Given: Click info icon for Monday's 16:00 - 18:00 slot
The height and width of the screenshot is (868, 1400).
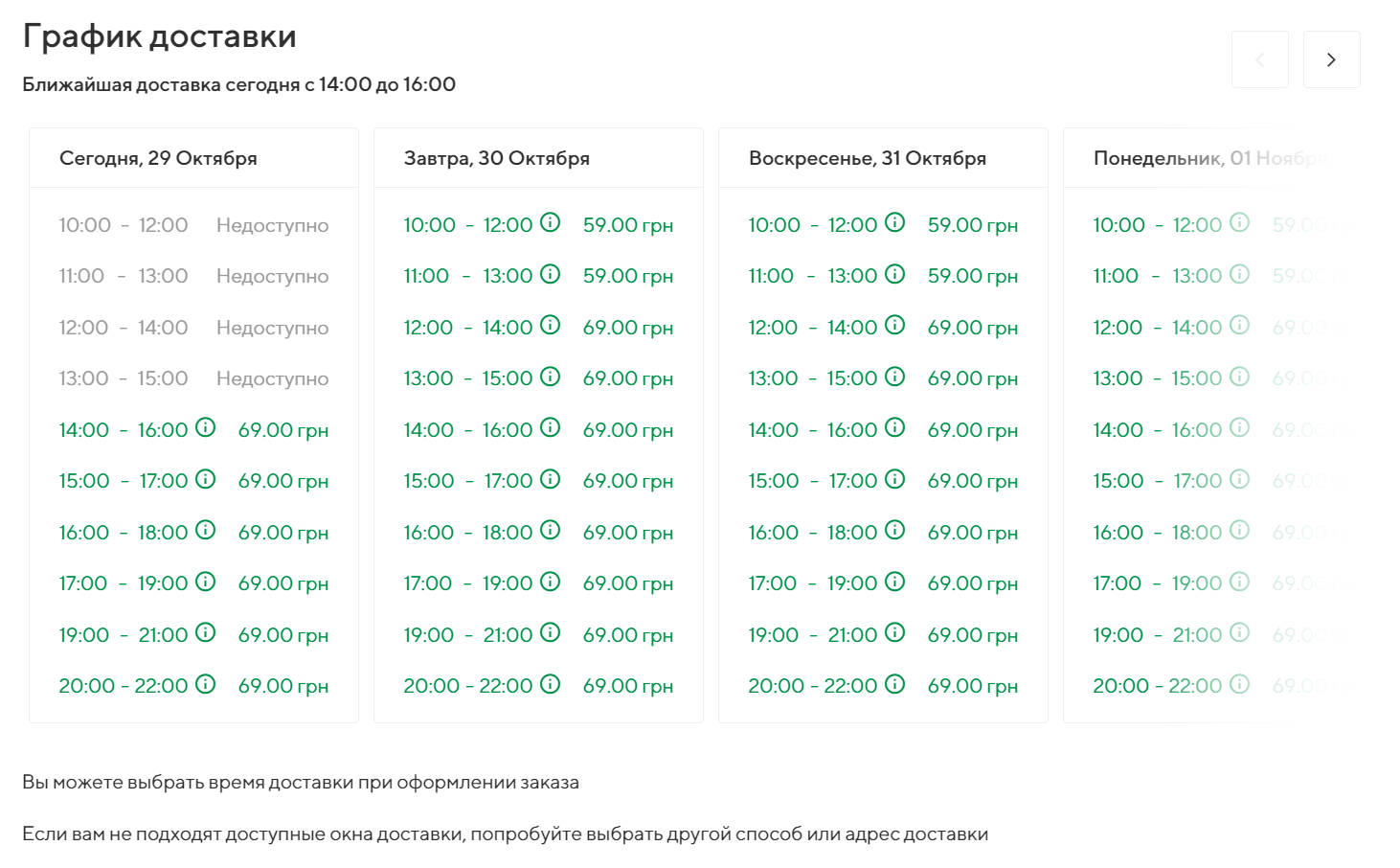Looking at the screenshot, I should (x=1239, y=530).
